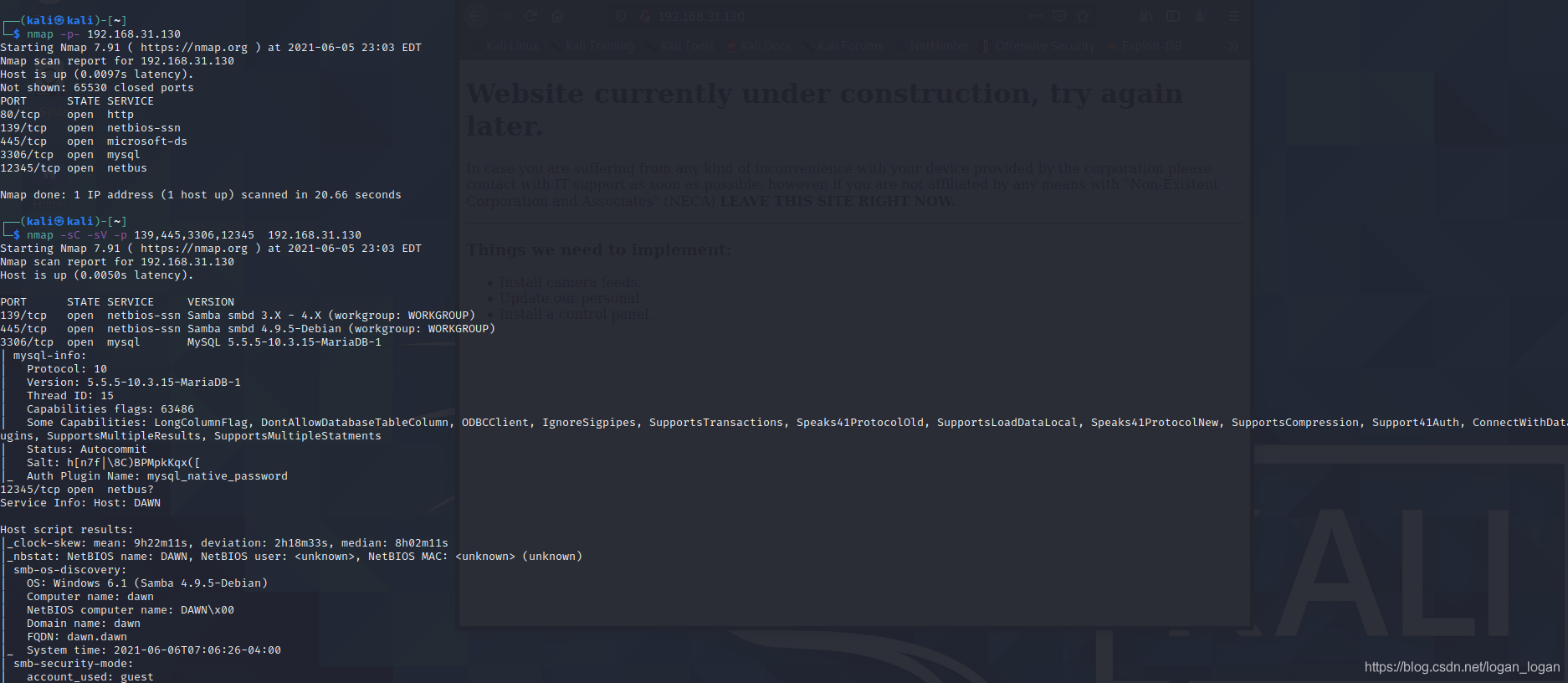
Task: Click the 'nmap -sC -sV -p' command line
Action: (x=194, y=235)
